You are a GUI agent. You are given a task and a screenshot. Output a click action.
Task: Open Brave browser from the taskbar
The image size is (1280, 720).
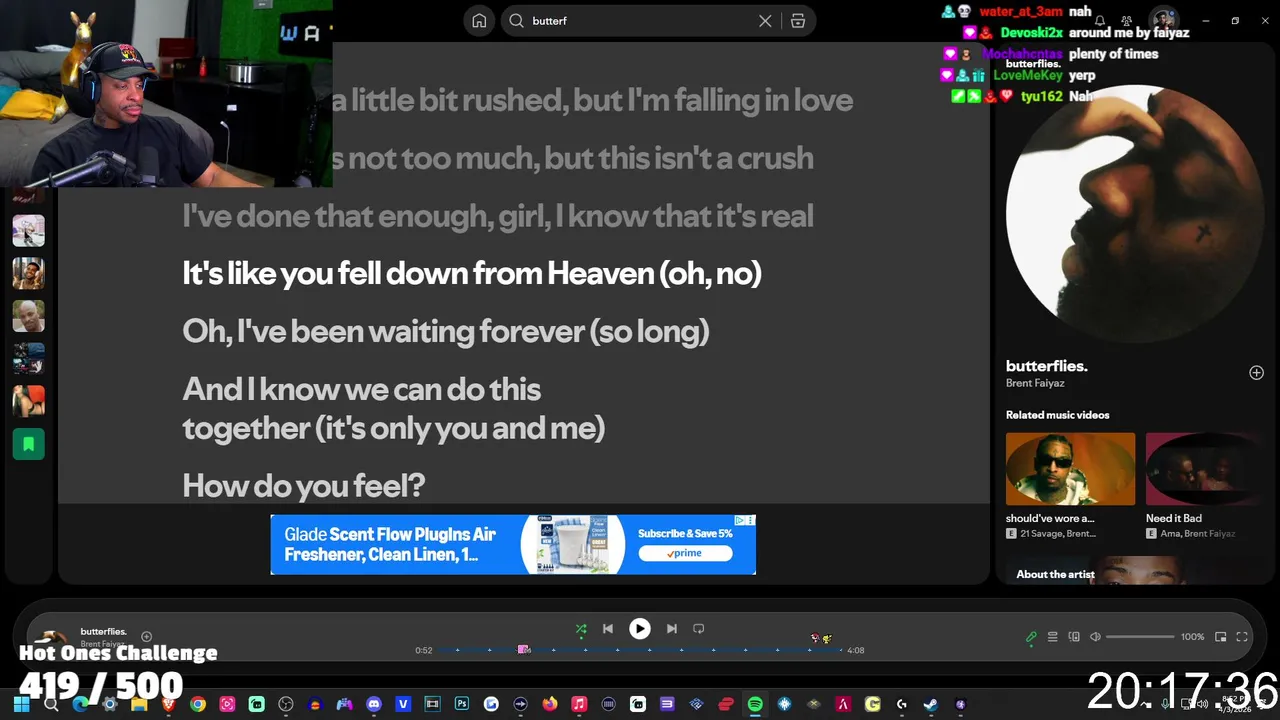[169, 704]
